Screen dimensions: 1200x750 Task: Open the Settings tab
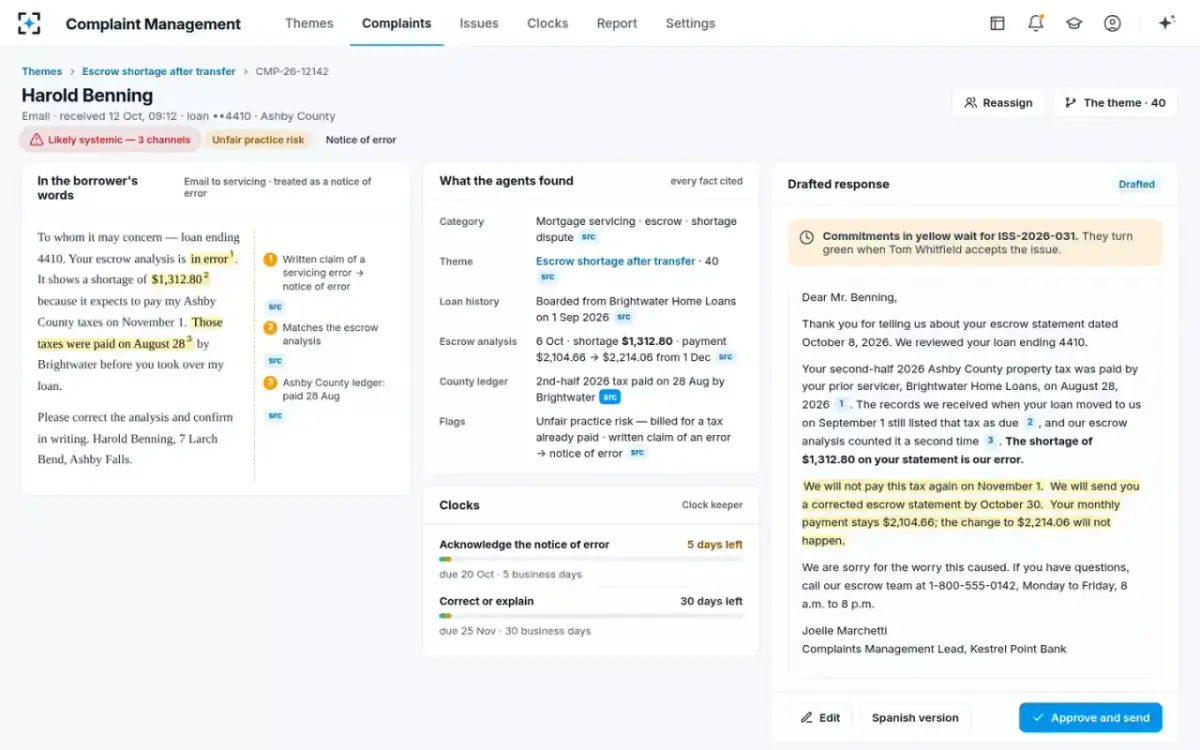[x=690, y=23]
